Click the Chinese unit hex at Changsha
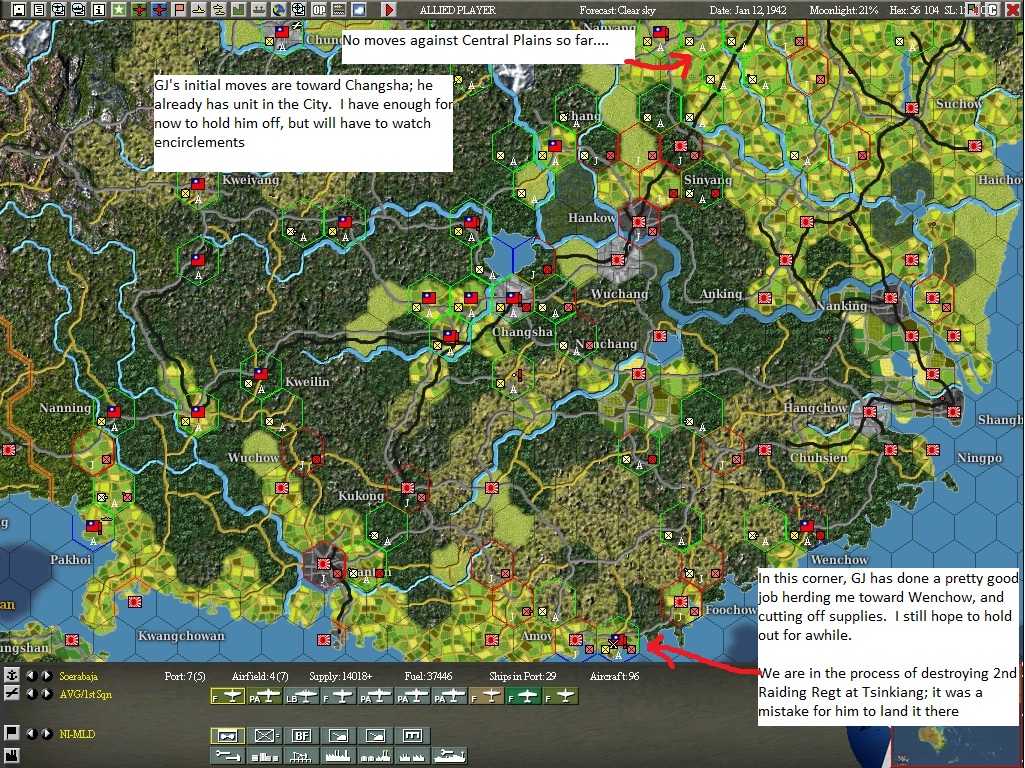Screen dimensions: 1025x768 coord(514,301)
